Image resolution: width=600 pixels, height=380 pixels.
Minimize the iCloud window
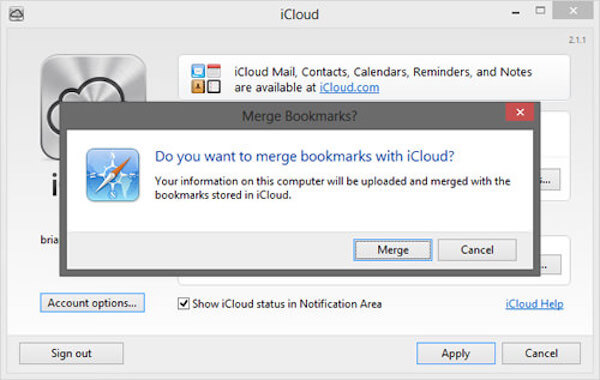pyautogui.click(x=516, y=13)
